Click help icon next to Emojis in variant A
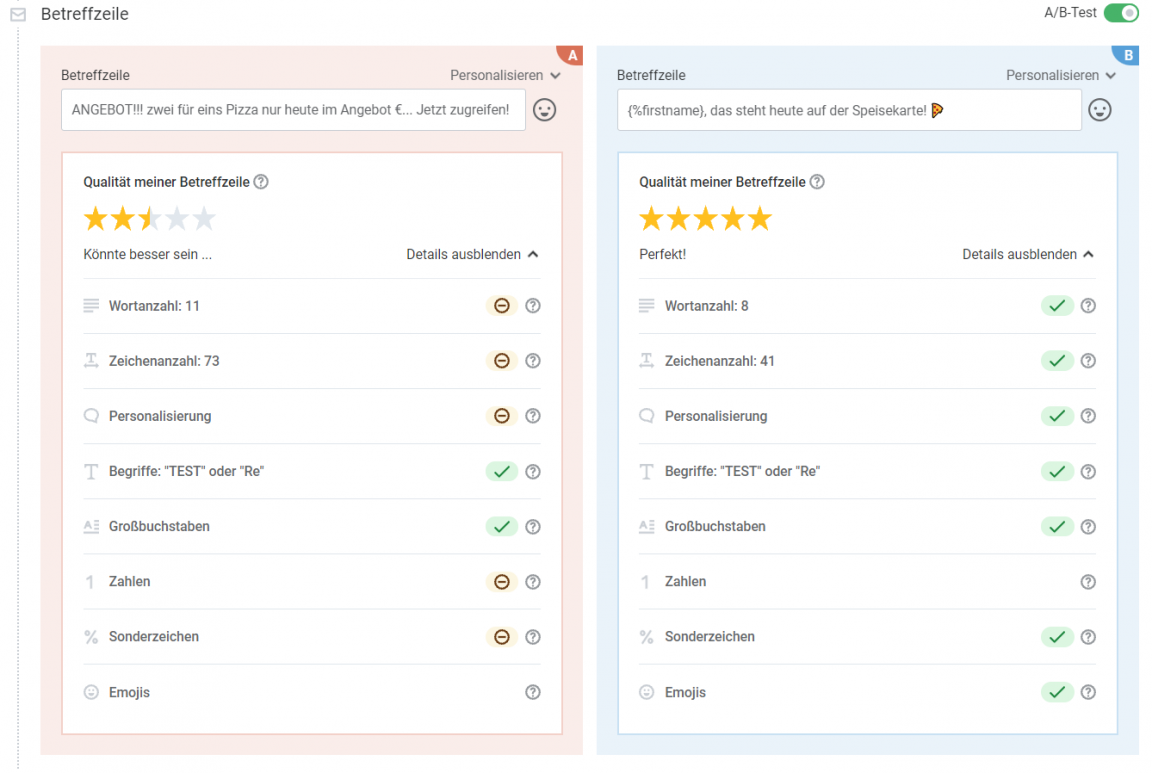This screenshot has height=773, width=1152. 533,692
